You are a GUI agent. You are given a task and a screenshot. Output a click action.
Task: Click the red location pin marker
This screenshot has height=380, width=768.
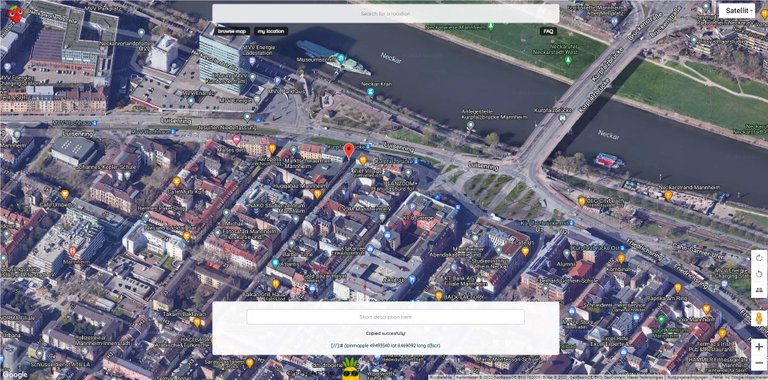[x=348, y=151]
